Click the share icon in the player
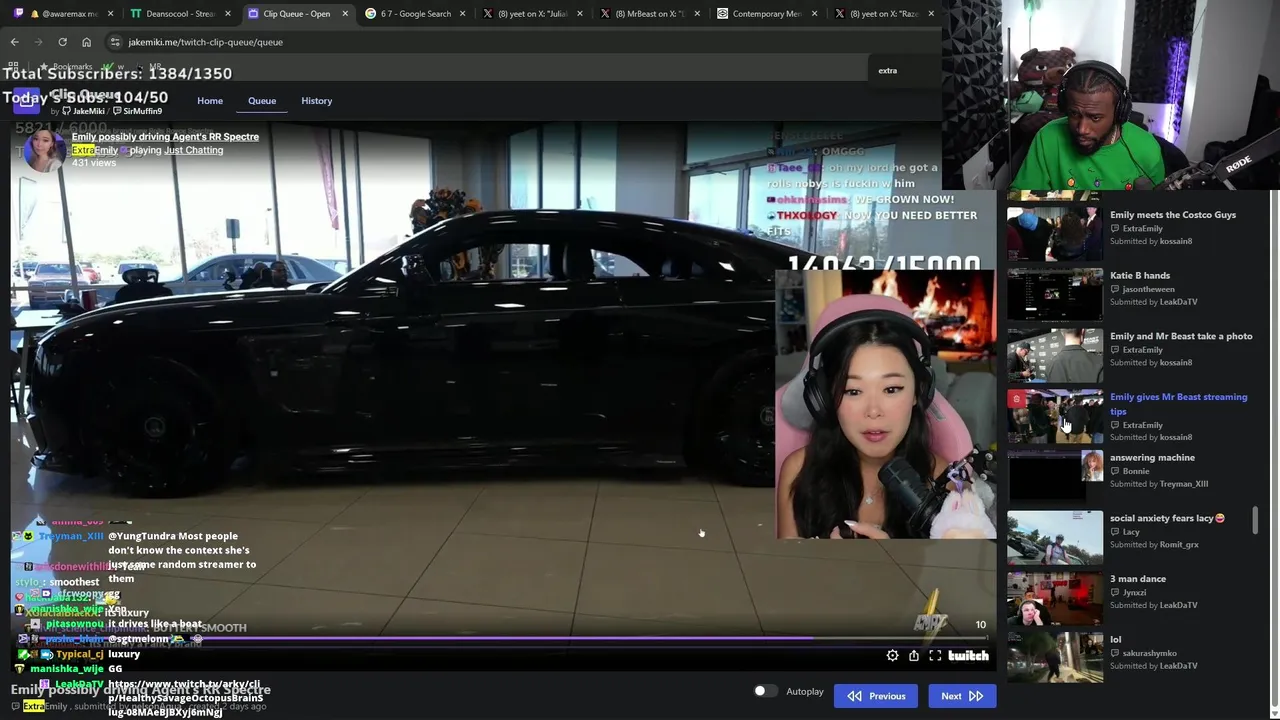Image resolution: width=1280 pixels, height=720 pixels. click(x=914, y=656)
